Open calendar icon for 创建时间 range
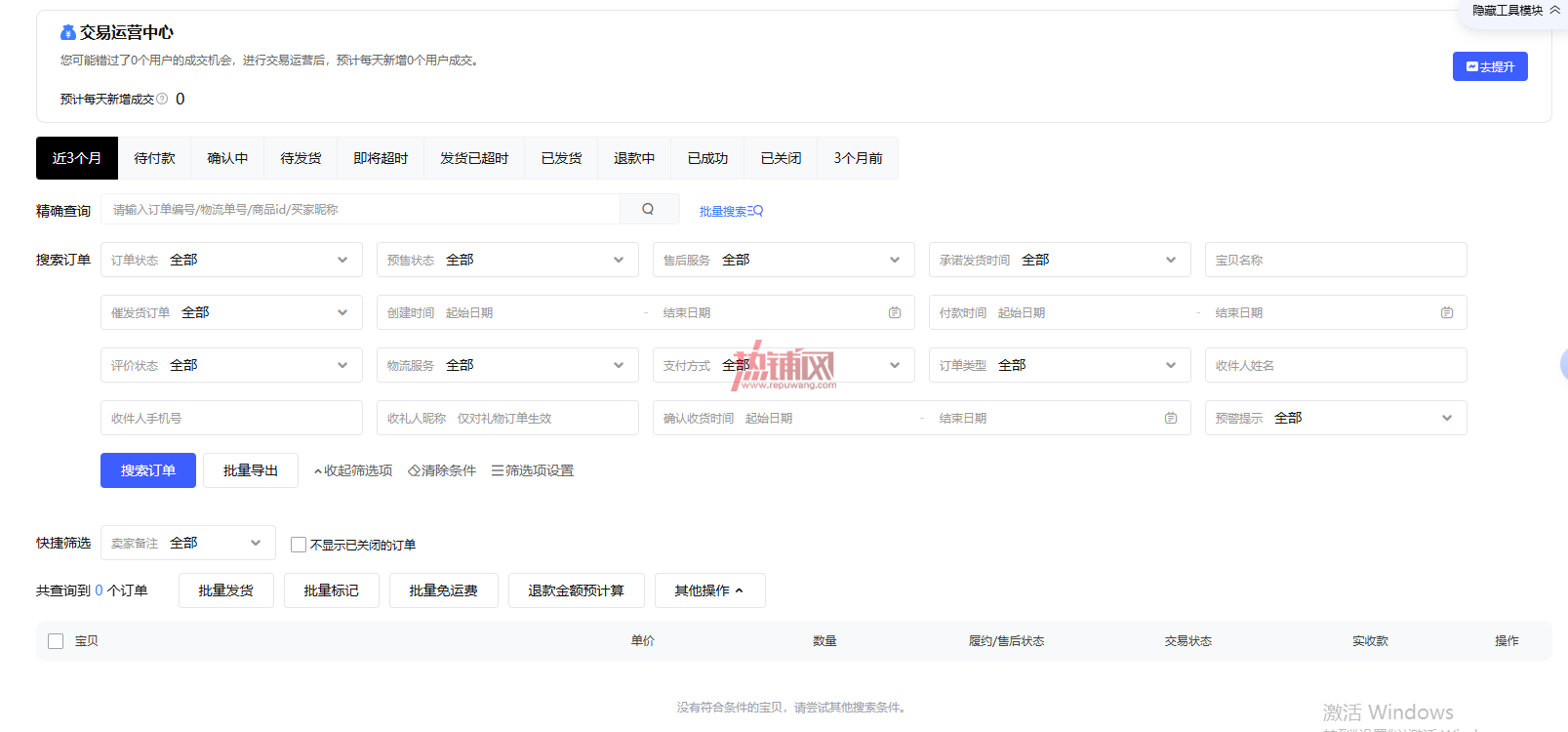 click(895, 312)
